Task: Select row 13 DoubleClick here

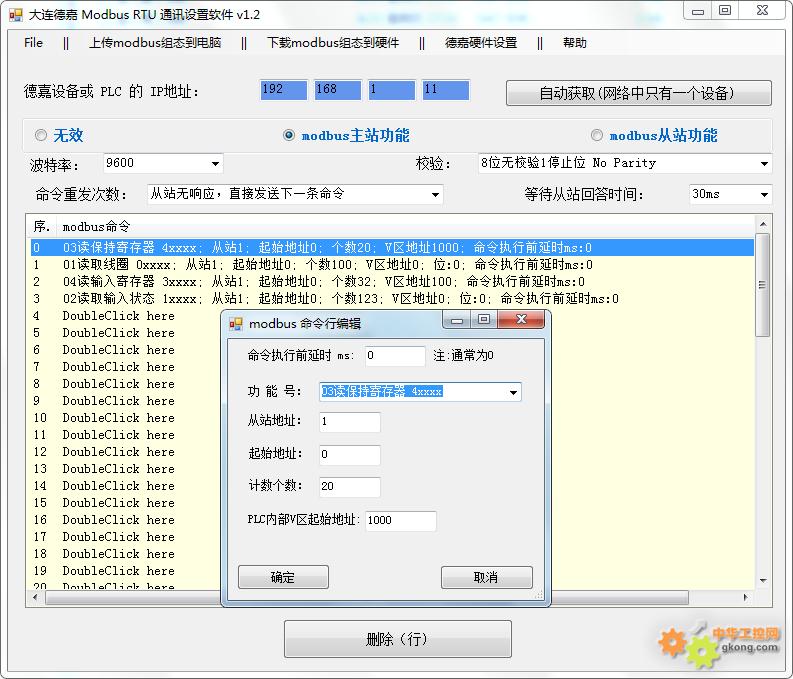Action: click(118, 469)
